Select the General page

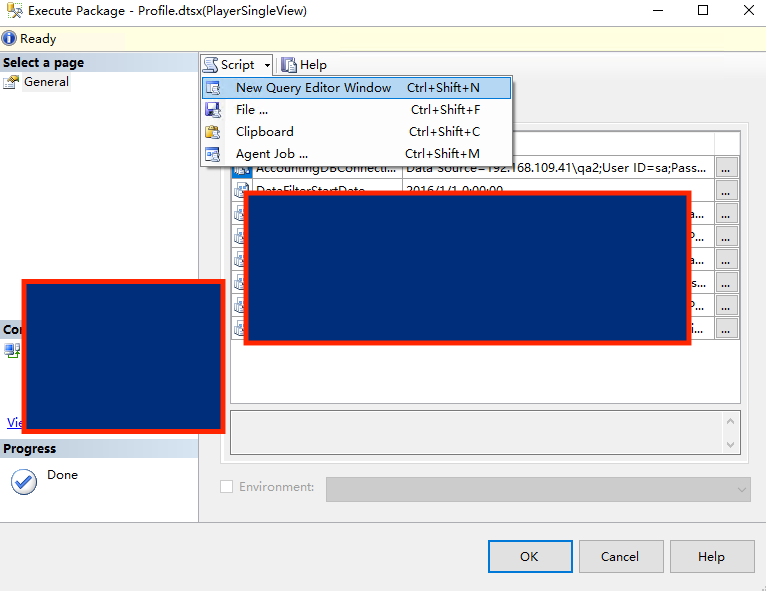(x=46, y=82)
